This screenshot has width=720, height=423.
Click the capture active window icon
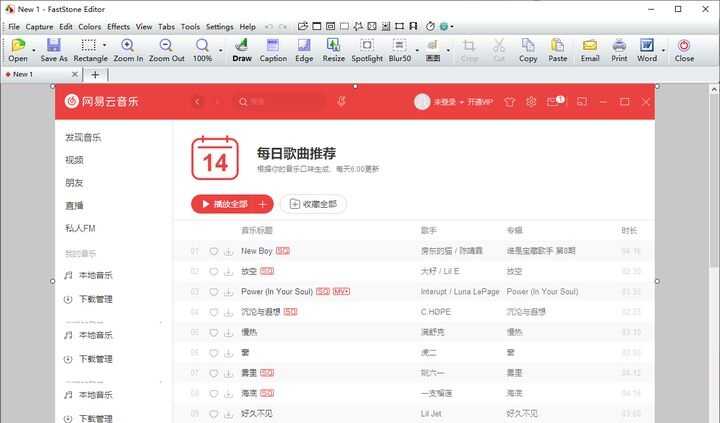pyautogui.click(x=317, y=26)
